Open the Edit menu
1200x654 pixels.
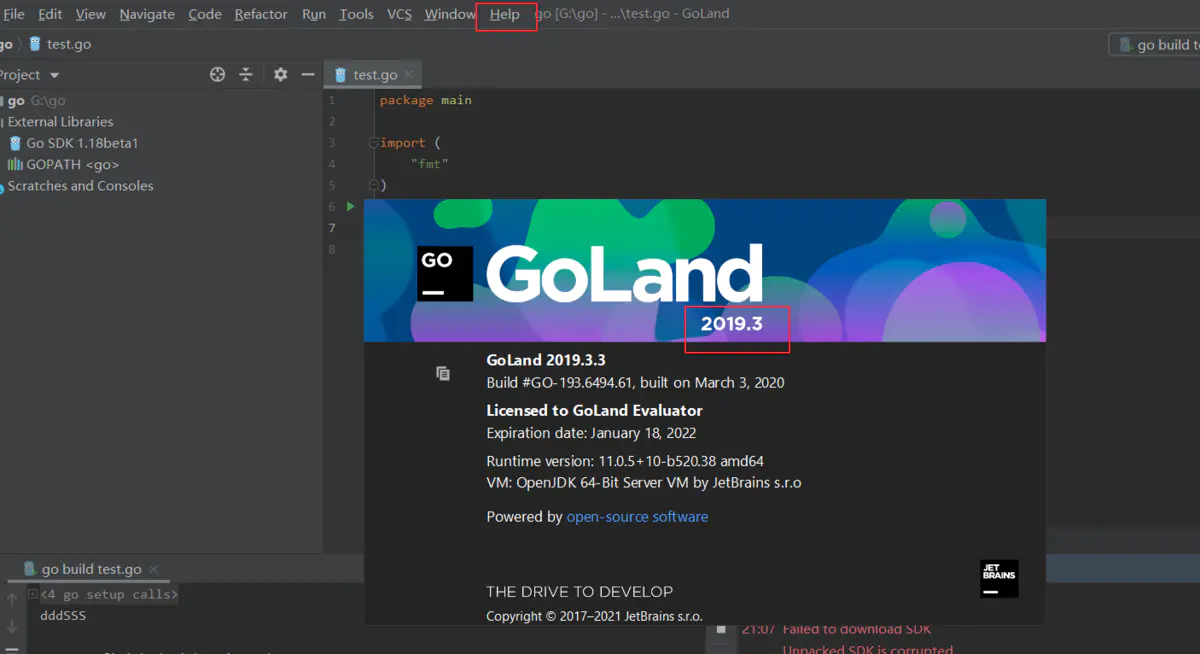click(x=50, y=14)
